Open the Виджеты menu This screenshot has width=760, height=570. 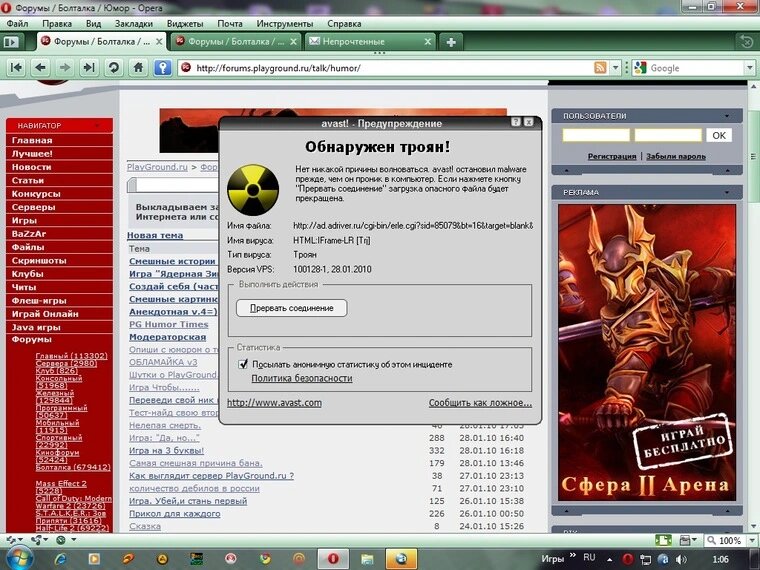coord(185,24)
